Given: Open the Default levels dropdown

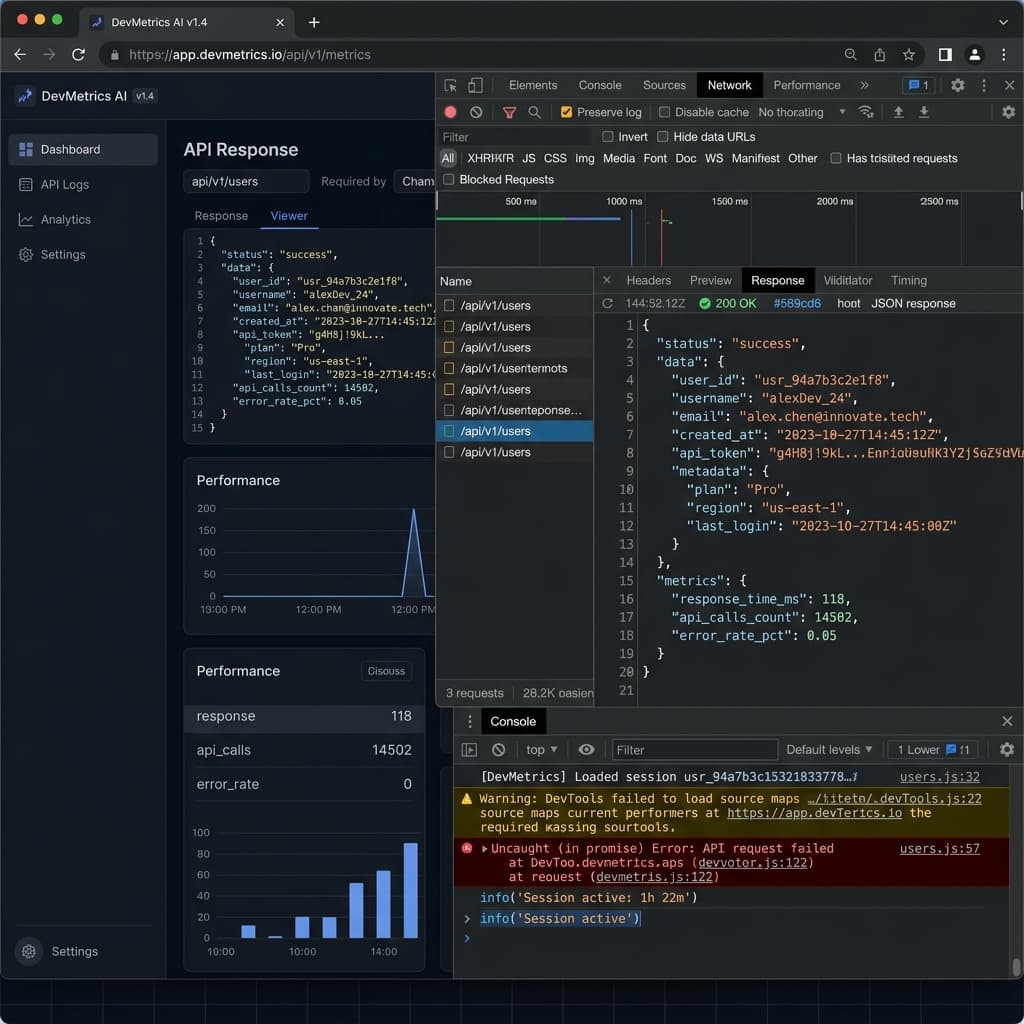Looking at the screenshot, I should [829, 750].
